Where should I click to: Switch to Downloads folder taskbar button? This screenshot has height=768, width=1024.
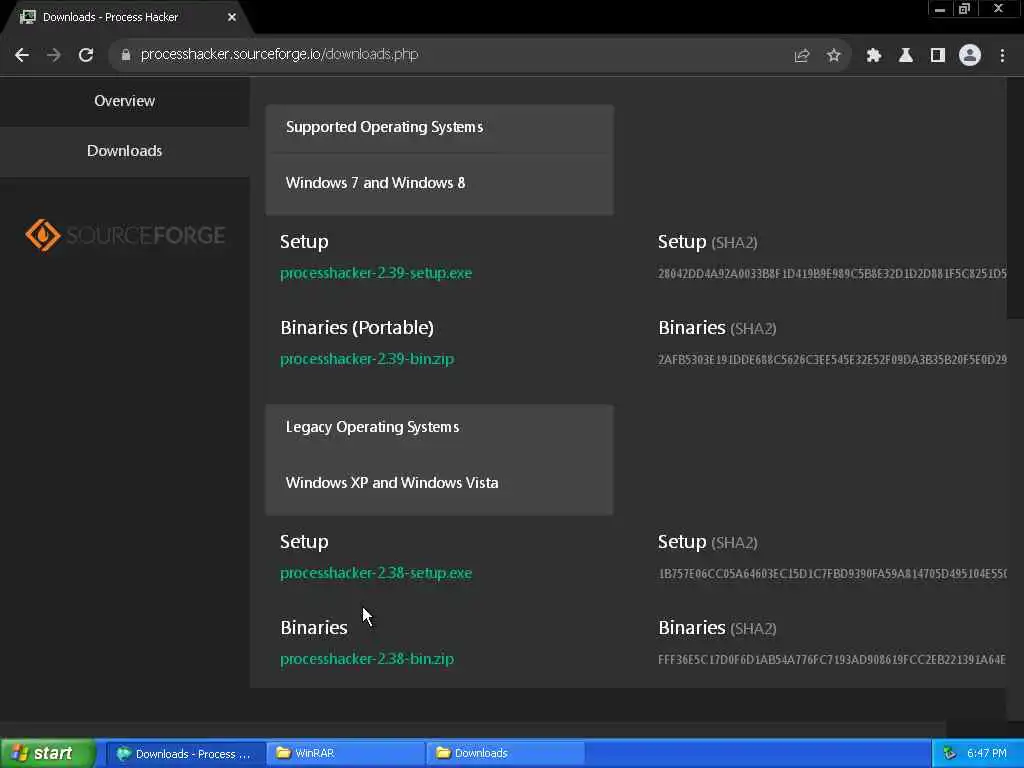[x=505, y=754]
